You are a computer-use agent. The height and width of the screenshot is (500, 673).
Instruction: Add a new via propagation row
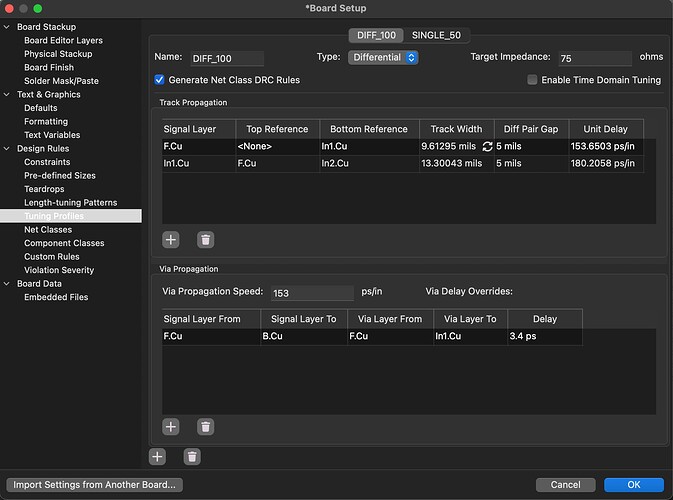click(171, 427)
